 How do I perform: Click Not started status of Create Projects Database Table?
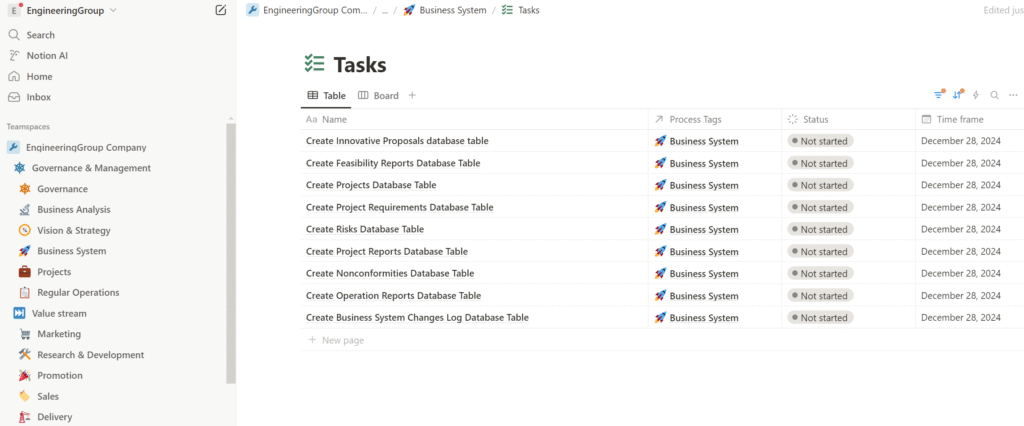point(820,185)
